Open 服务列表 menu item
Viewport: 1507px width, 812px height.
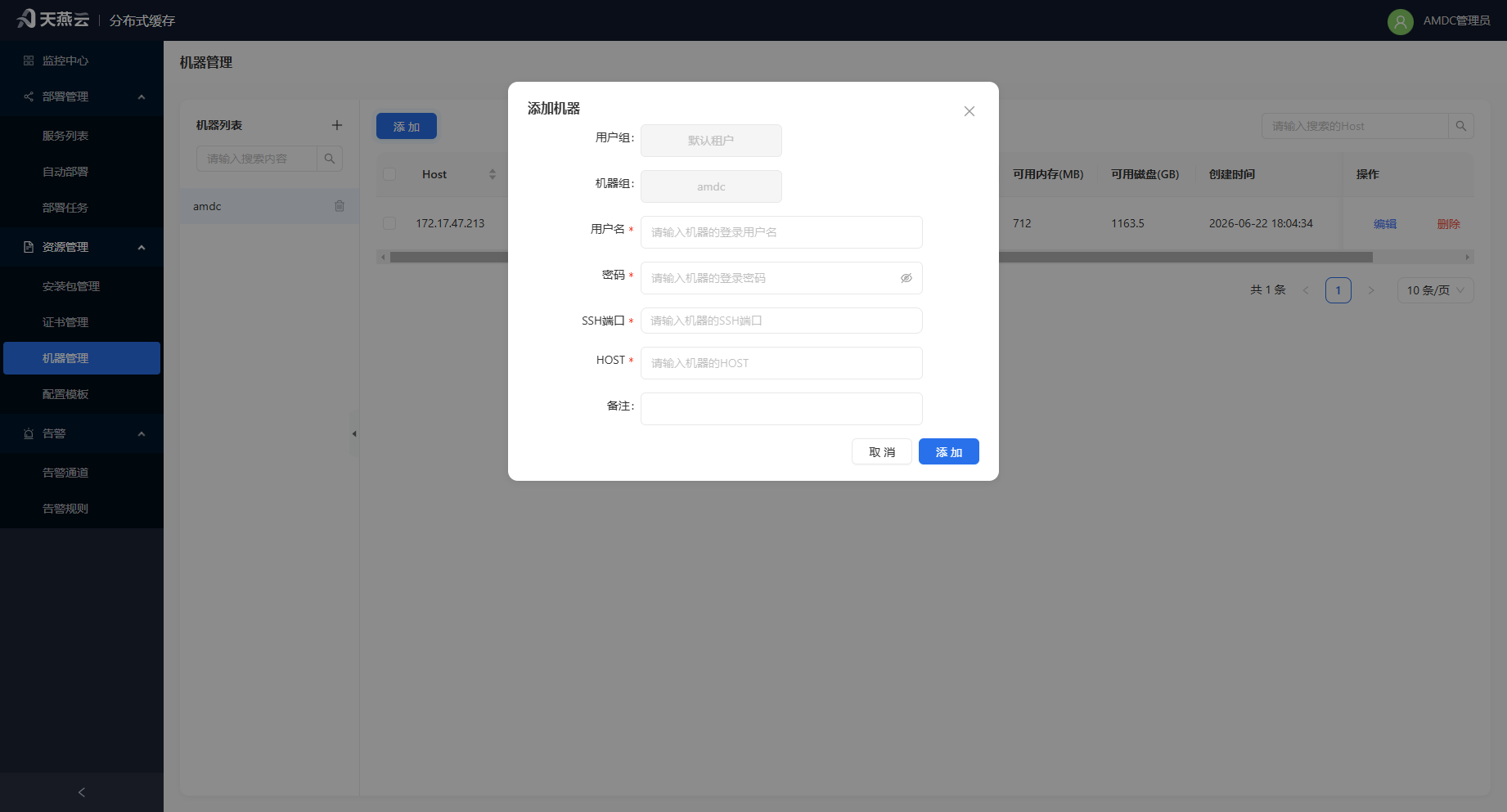click(x=65, y=136)
